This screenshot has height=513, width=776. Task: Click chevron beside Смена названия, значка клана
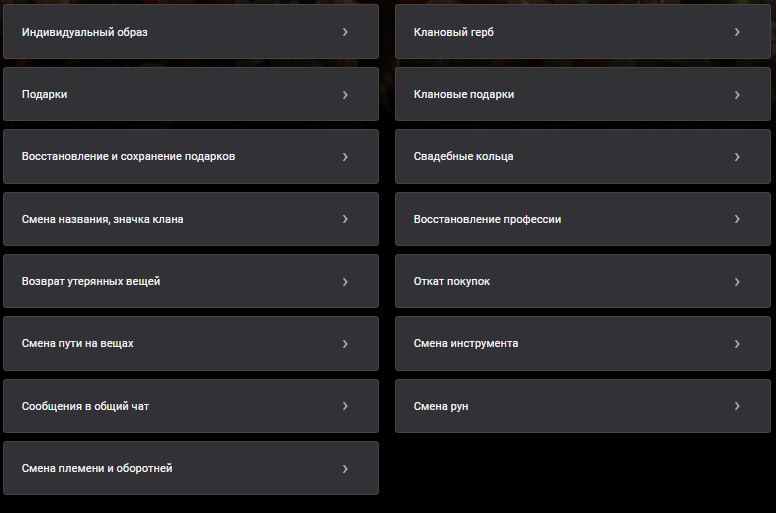click(x=345, y=219)
